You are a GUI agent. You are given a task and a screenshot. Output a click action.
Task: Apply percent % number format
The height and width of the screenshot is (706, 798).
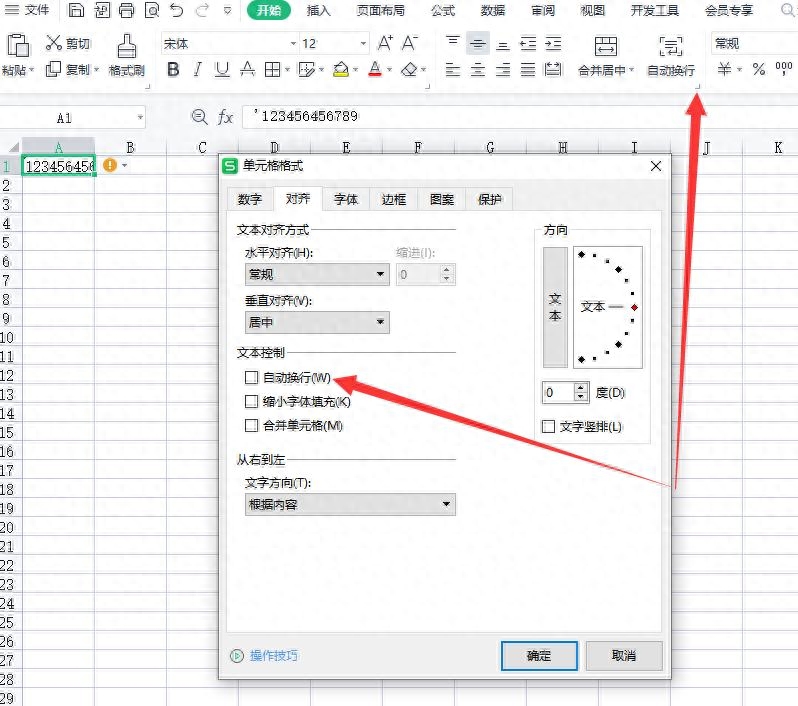[x=759, y=69]
